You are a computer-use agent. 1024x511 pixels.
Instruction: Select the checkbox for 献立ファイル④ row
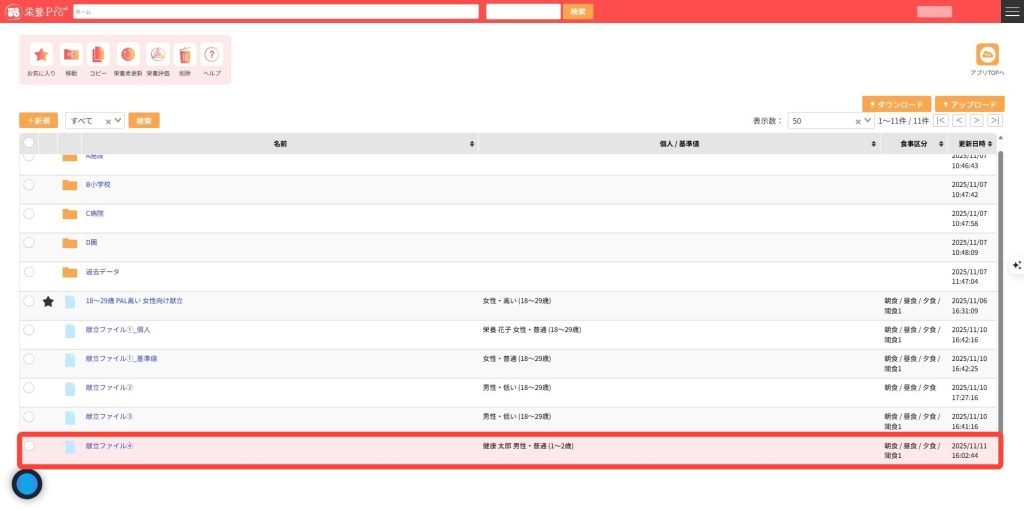[x=29, y=446]
